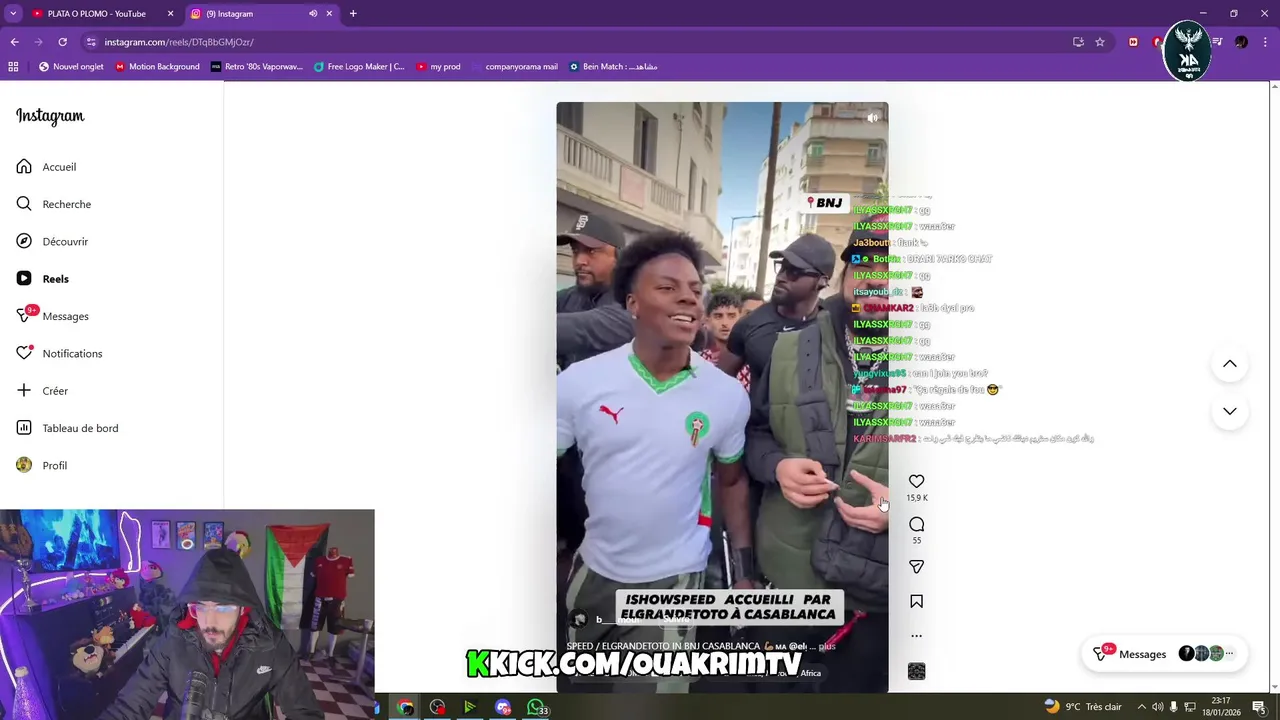The image size is (1280, 720).
Task: Open the red fast-forward extension icon
Action: point(1133,42)
